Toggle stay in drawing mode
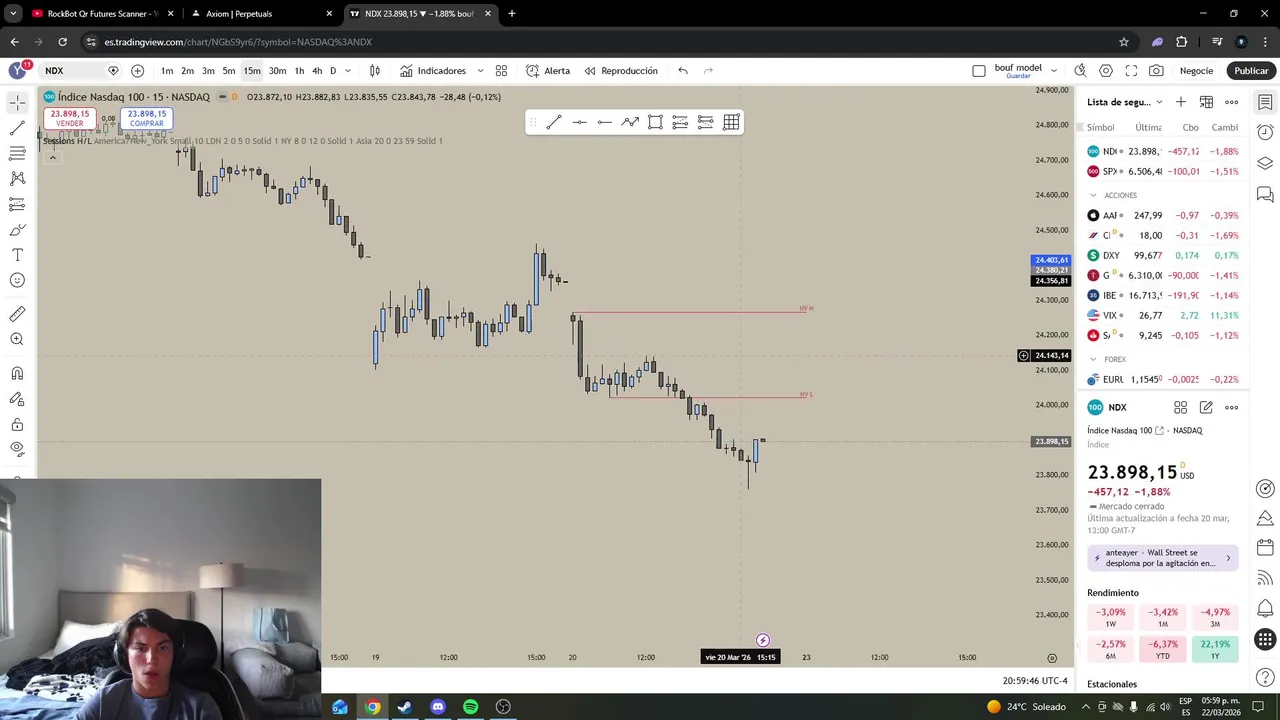 pos(17,399)
